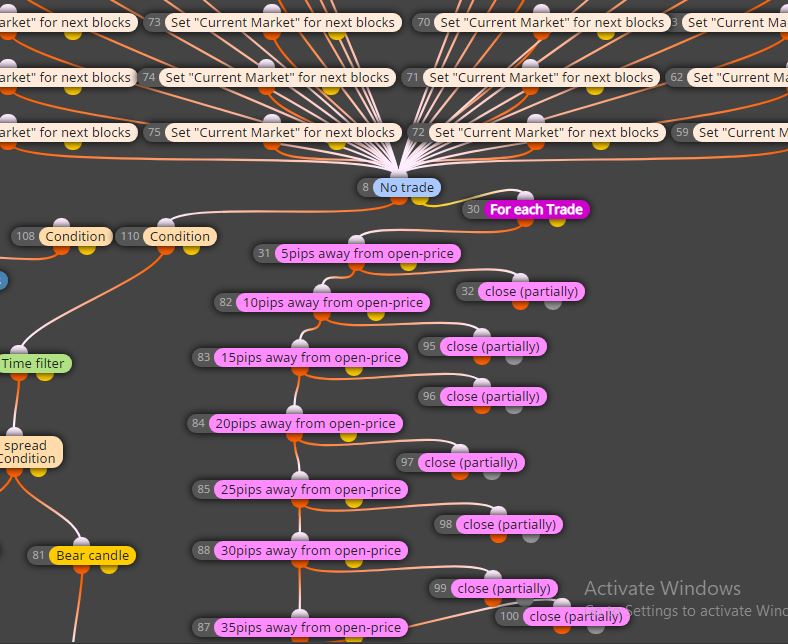Select "15pips away from open-price" block
The height and width of the screenshot is (644, 788).
tap(311, 357)
